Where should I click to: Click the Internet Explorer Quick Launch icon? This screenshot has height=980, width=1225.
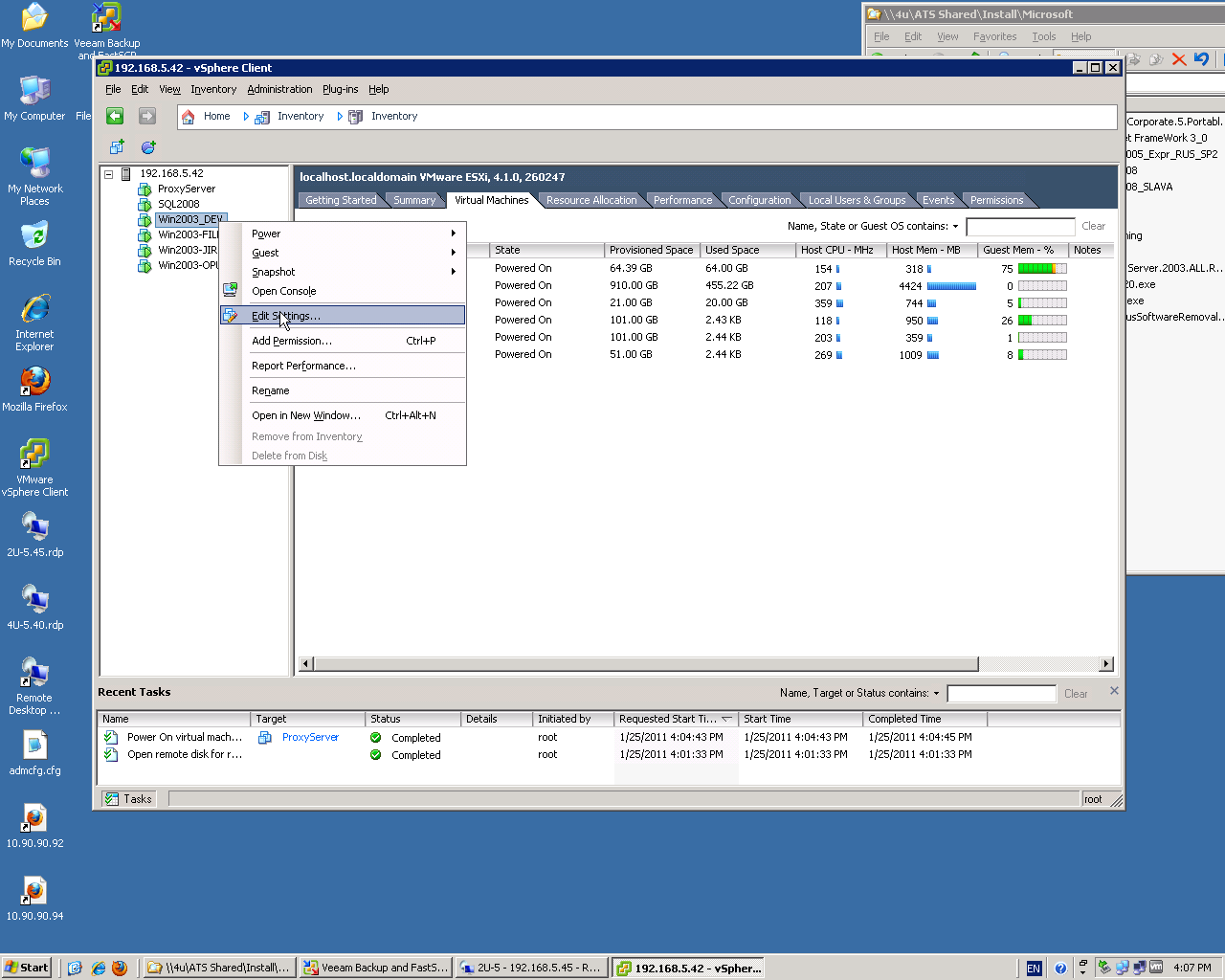pos(98,968)
